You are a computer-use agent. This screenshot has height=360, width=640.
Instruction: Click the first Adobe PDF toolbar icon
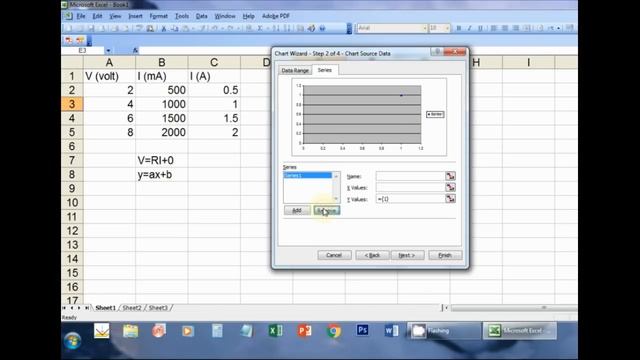coord(69,40)
